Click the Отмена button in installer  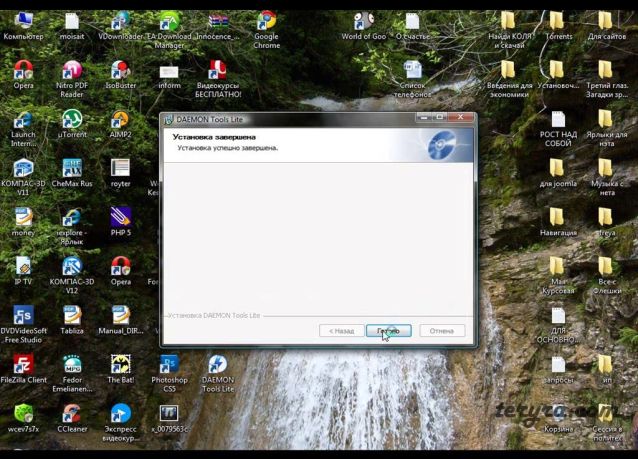pos(442,331)
